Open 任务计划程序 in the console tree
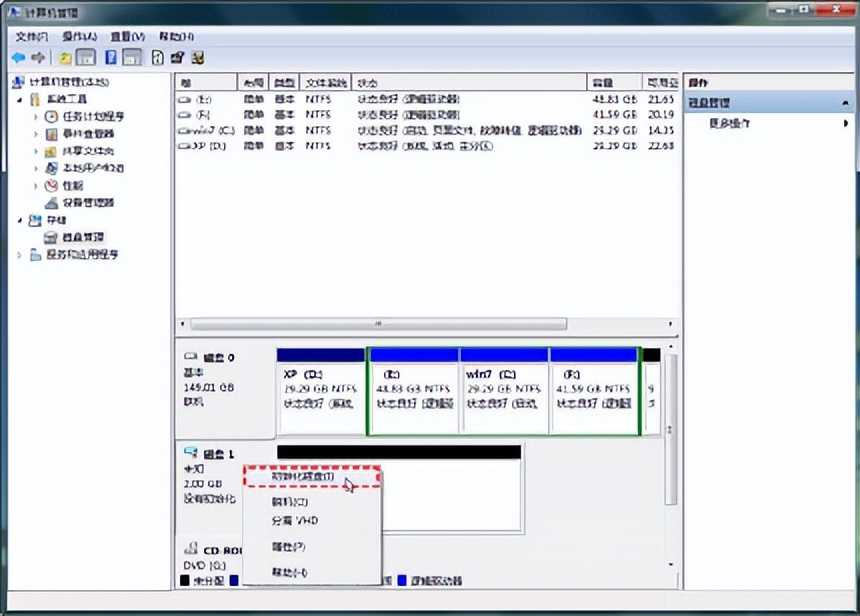The width and height of the screenshot is (860, 616). pyautogui.click(x=52, y=117)
